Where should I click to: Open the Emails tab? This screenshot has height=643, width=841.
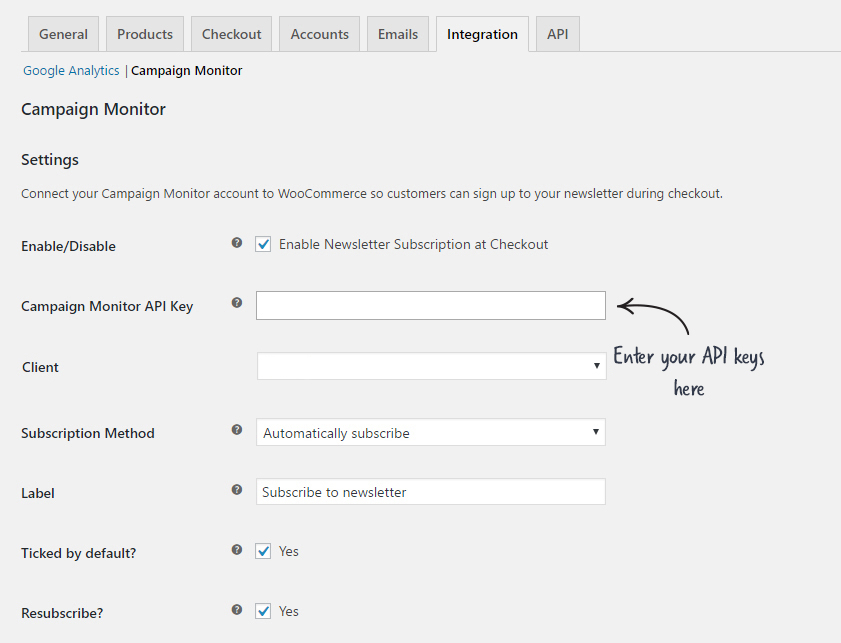pyautogui.click(x=398, y=34)
